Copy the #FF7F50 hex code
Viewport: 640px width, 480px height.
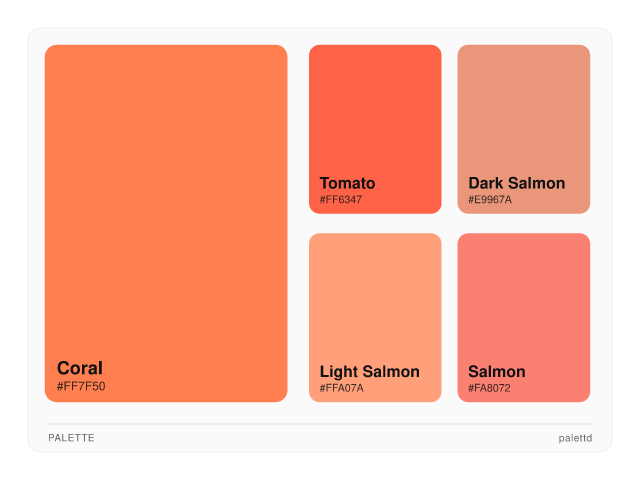[x=81, y=386]
